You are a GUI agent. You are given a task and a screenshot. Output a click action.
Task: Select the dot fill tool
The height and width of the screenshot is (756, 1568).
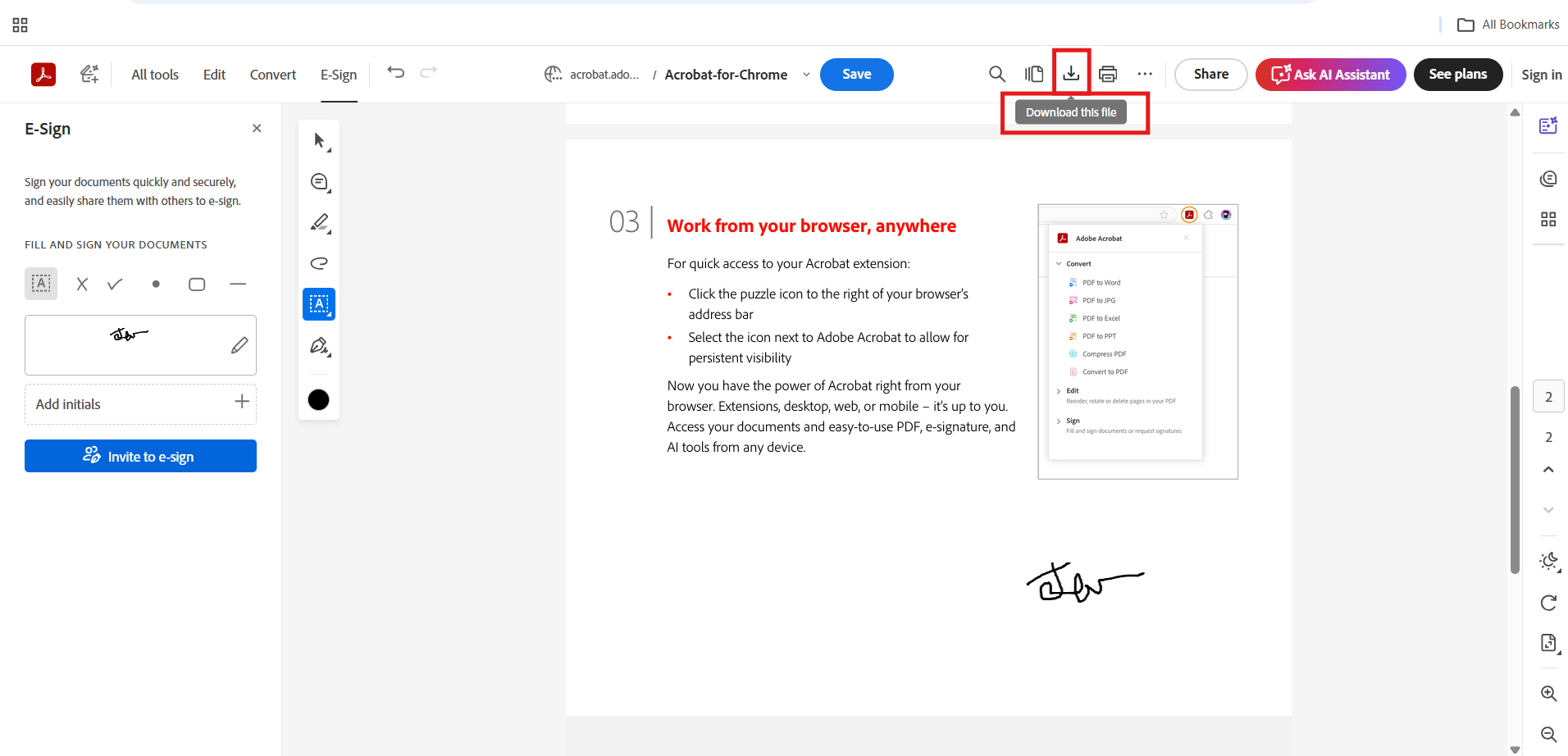(156, 285)
